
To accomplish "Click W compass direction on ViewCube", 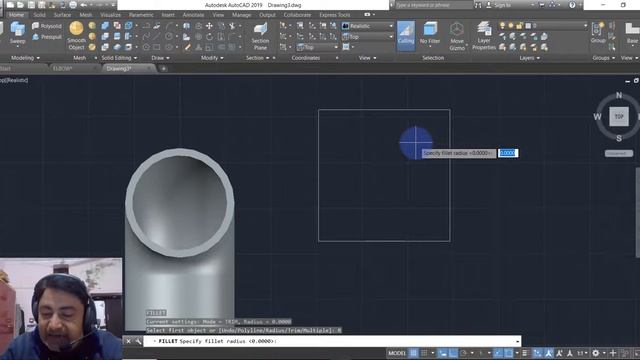I will [x=597, y=117].
